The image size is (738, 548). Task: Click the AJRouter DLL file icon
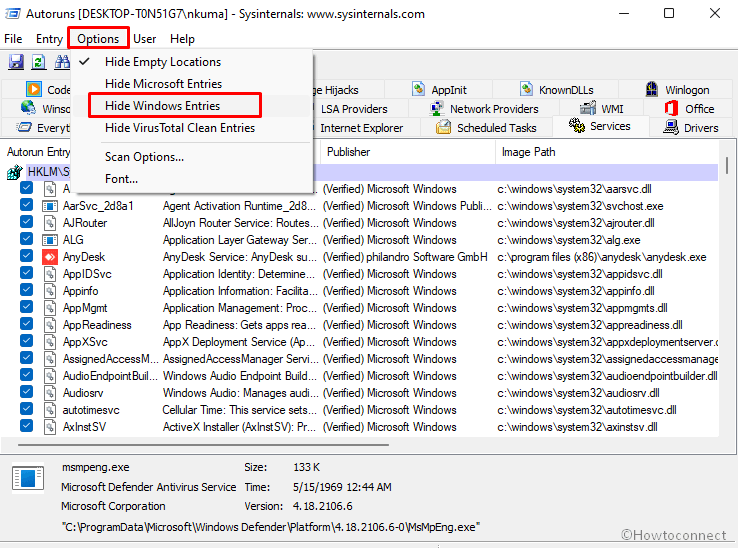coord(49,223)
